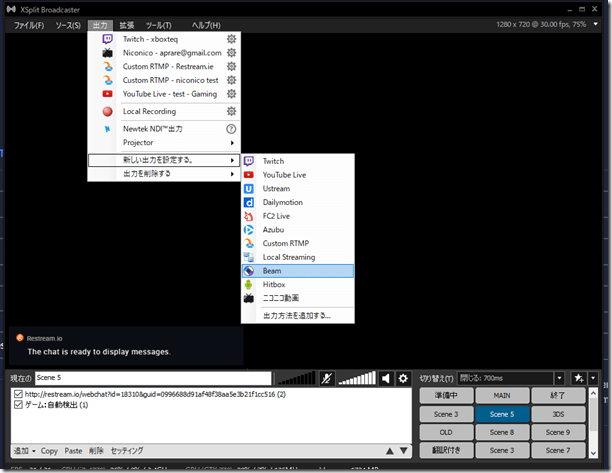This screenshot has height=473, width=612.
Task: Click the Ustream icon in the submenu
Action: pyautogui.click(x=249, y=188)
